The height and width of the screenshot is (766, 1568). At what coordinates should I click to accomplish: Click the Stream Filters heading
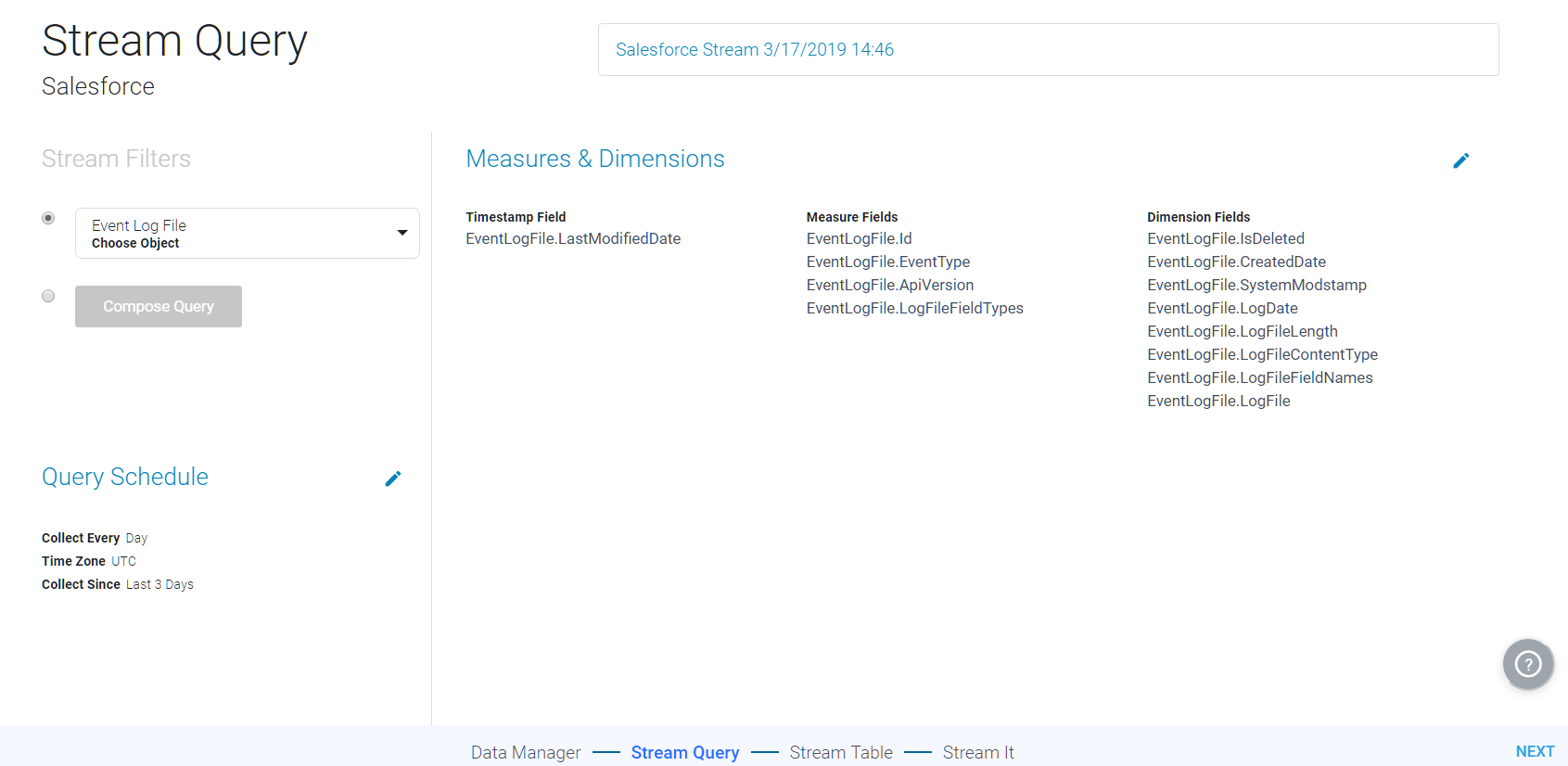pos(116,159)
